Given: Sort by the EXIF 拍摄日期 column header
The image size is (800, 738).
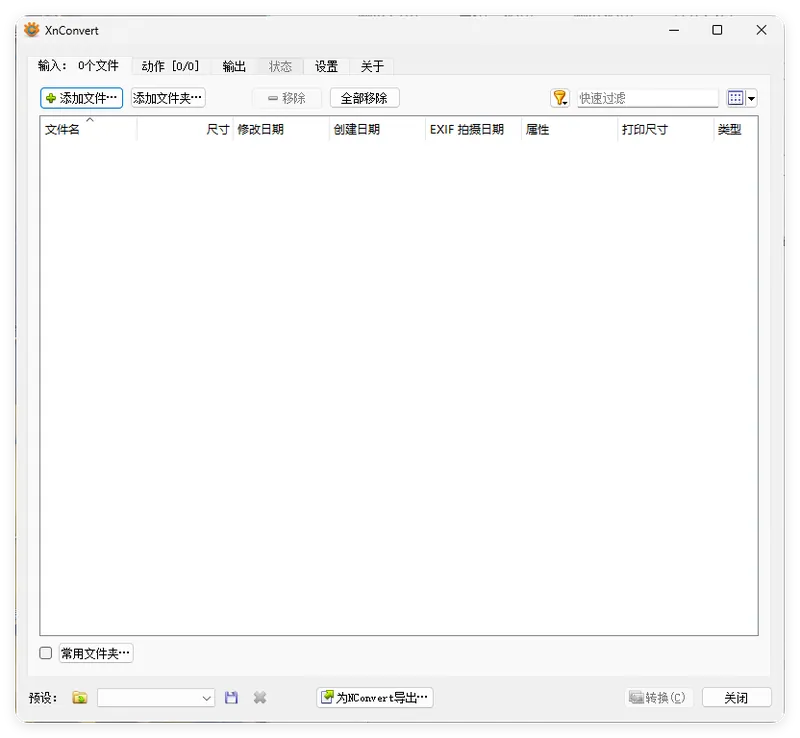Looking at the screenshot, I should coord(473,130).
